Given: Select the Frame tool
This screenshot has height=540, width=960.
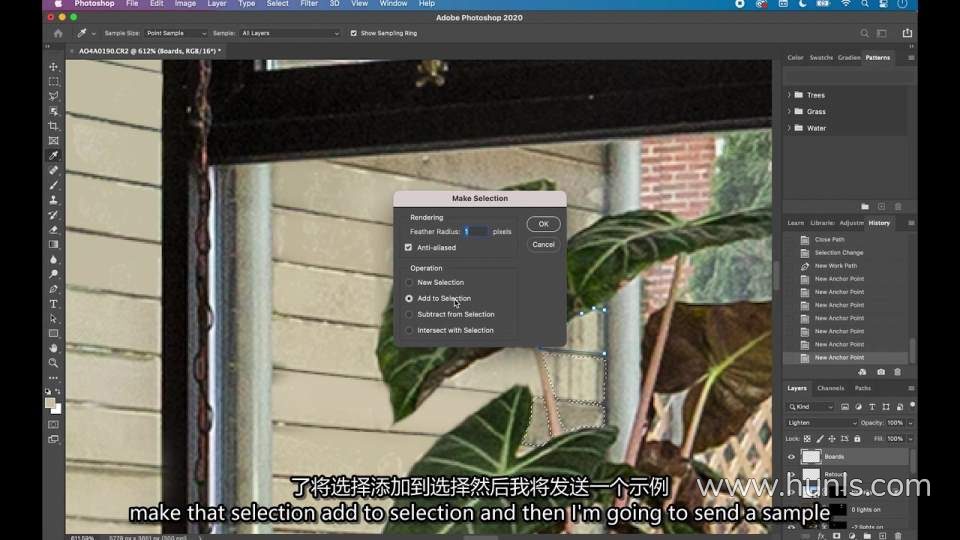Looking at the screenshot, I should pyautogui.click(x=54, y=141).
